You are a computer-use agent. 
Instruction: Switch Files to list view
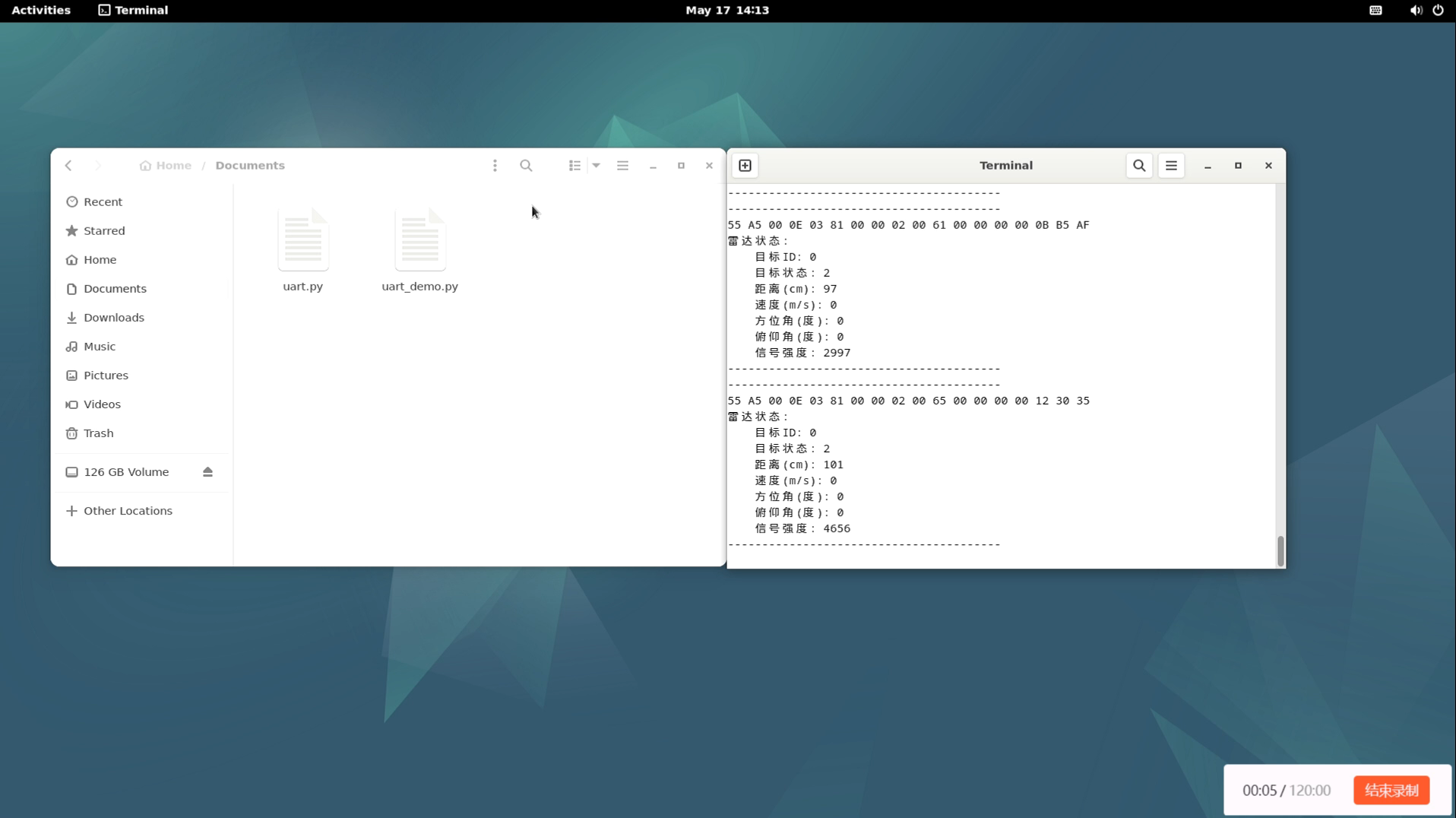click(x=574, y=165)
